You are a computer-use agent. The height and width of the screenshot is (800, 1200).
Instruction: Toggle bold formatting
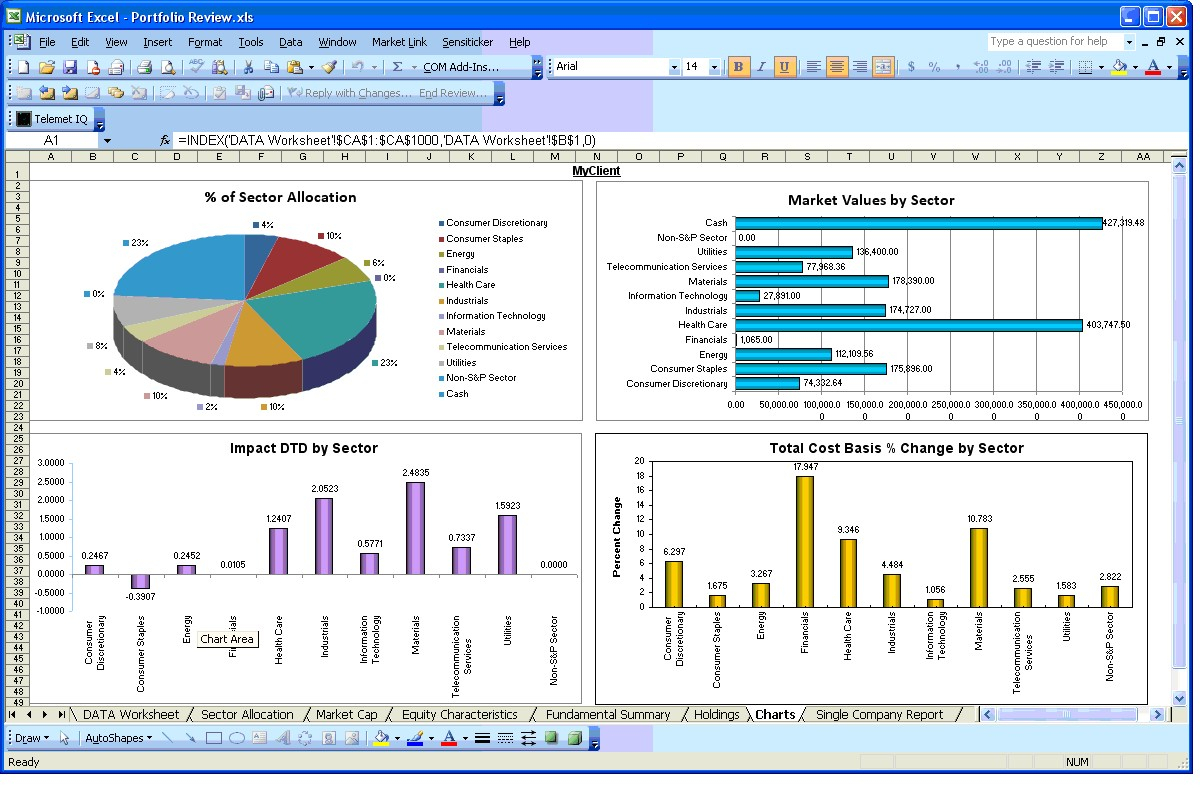(738, 67)
